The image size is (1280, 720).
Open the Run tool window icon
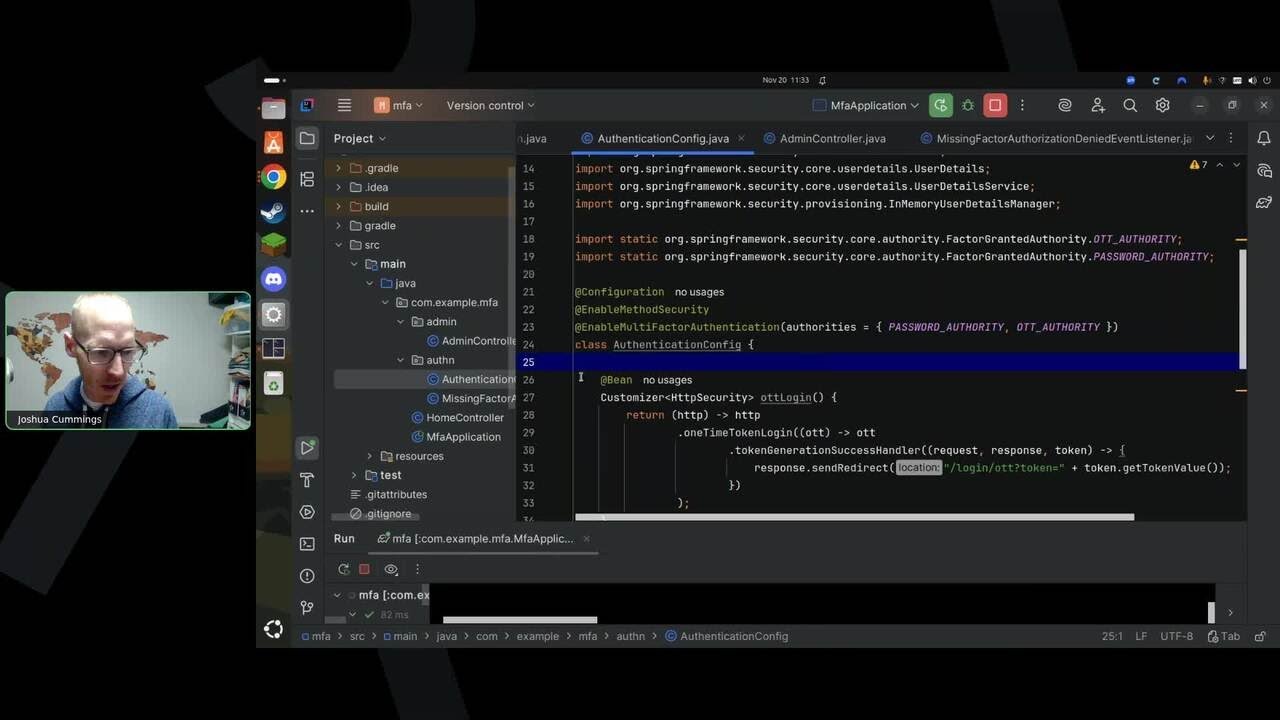(x=307, y=448)
